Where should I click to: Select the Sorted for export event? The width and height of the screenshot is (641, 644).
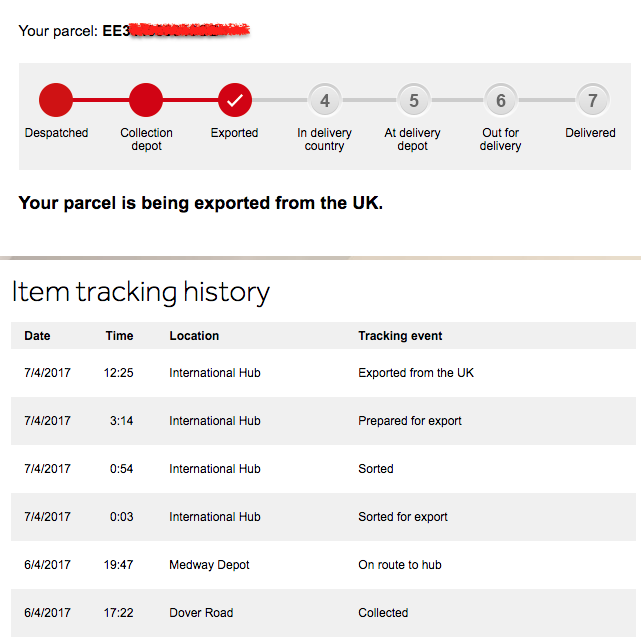[x=403, y=517]
